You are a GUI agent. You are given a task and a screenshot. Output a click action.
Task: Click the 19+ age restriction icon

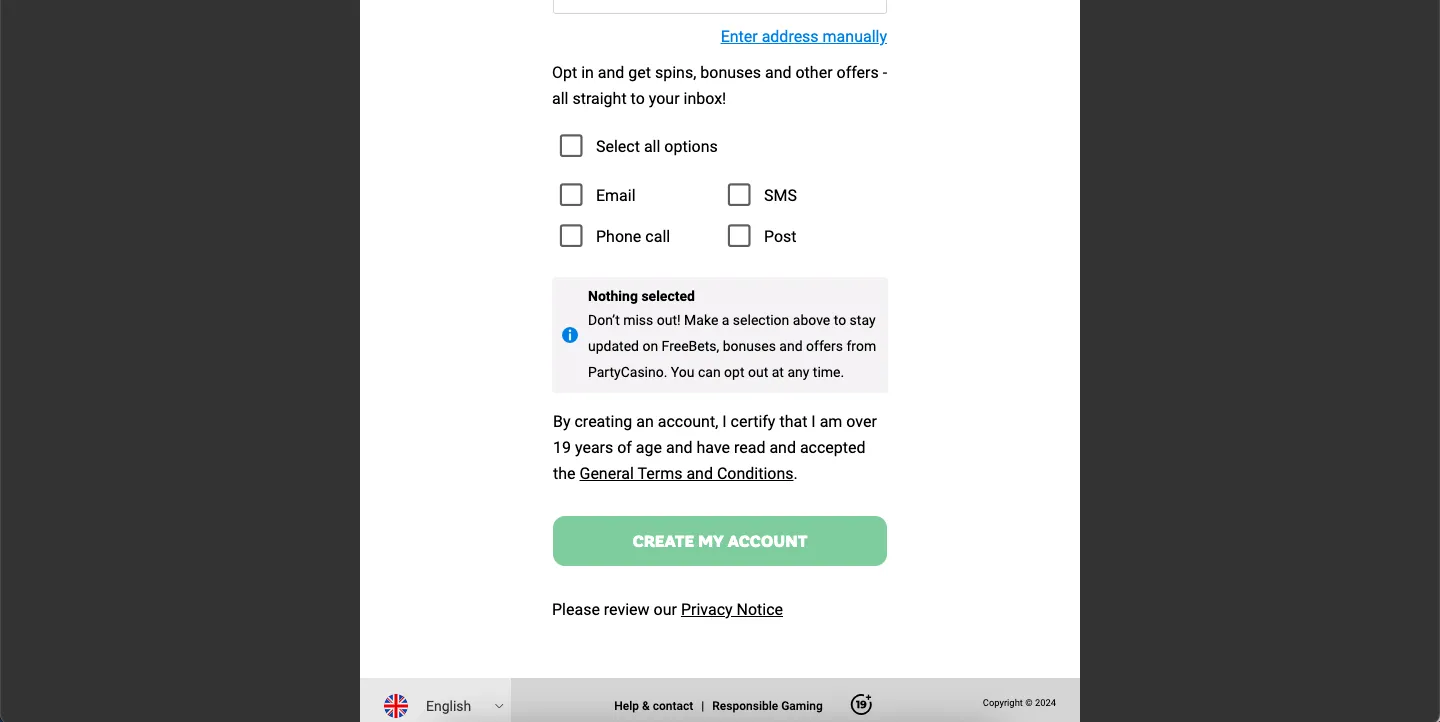(861, 705)
